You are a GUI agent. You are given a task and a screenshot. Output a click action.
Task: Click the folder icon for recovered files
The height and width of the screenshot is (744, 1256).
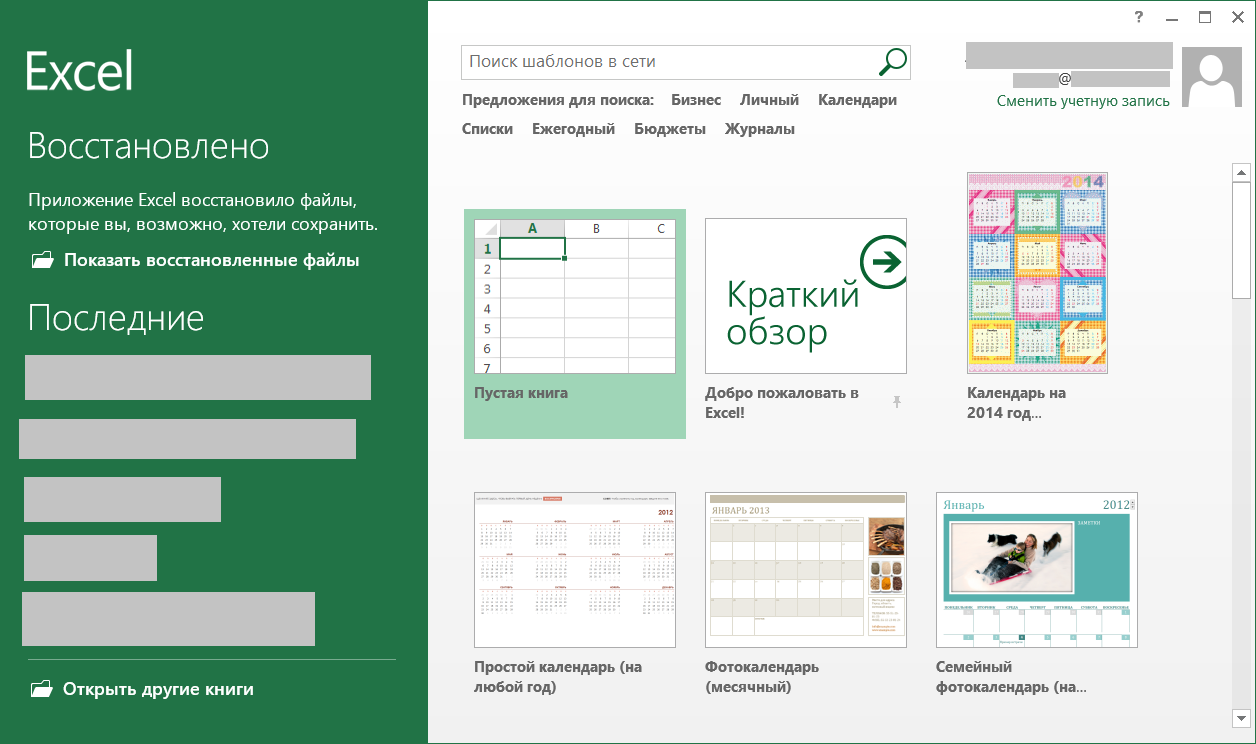(x=42, y=260)
